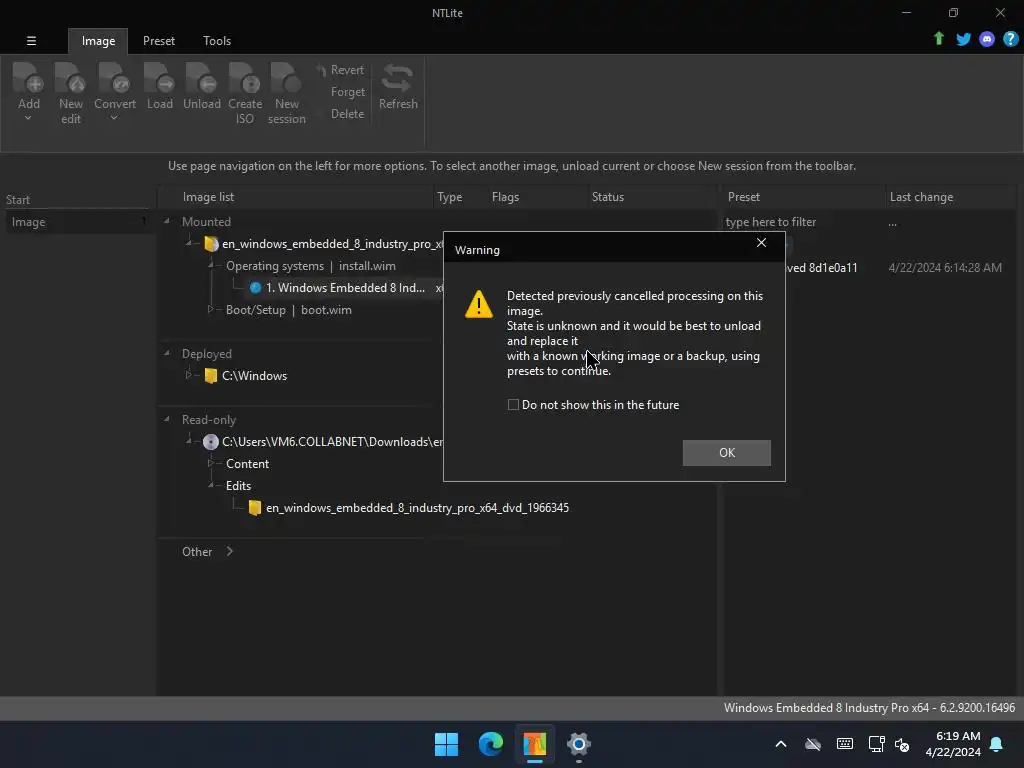This screenshot has height=768, width=1024.
Task: Expand the Content tree node
Action: point(210,463)
